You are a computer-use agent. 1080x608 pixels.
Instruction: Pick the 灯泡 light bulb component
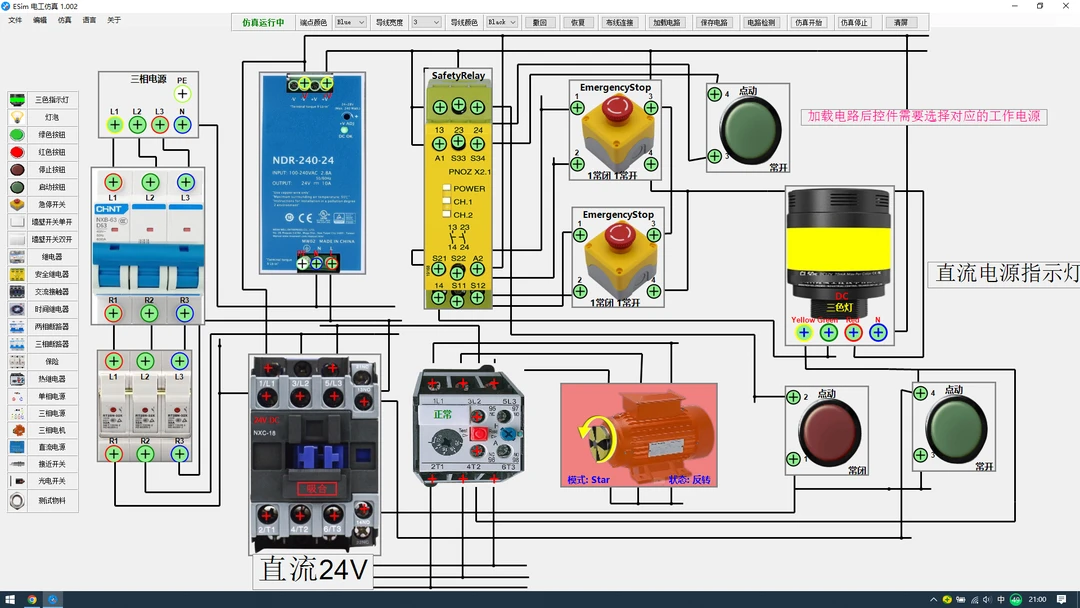(x=43, y=117)
